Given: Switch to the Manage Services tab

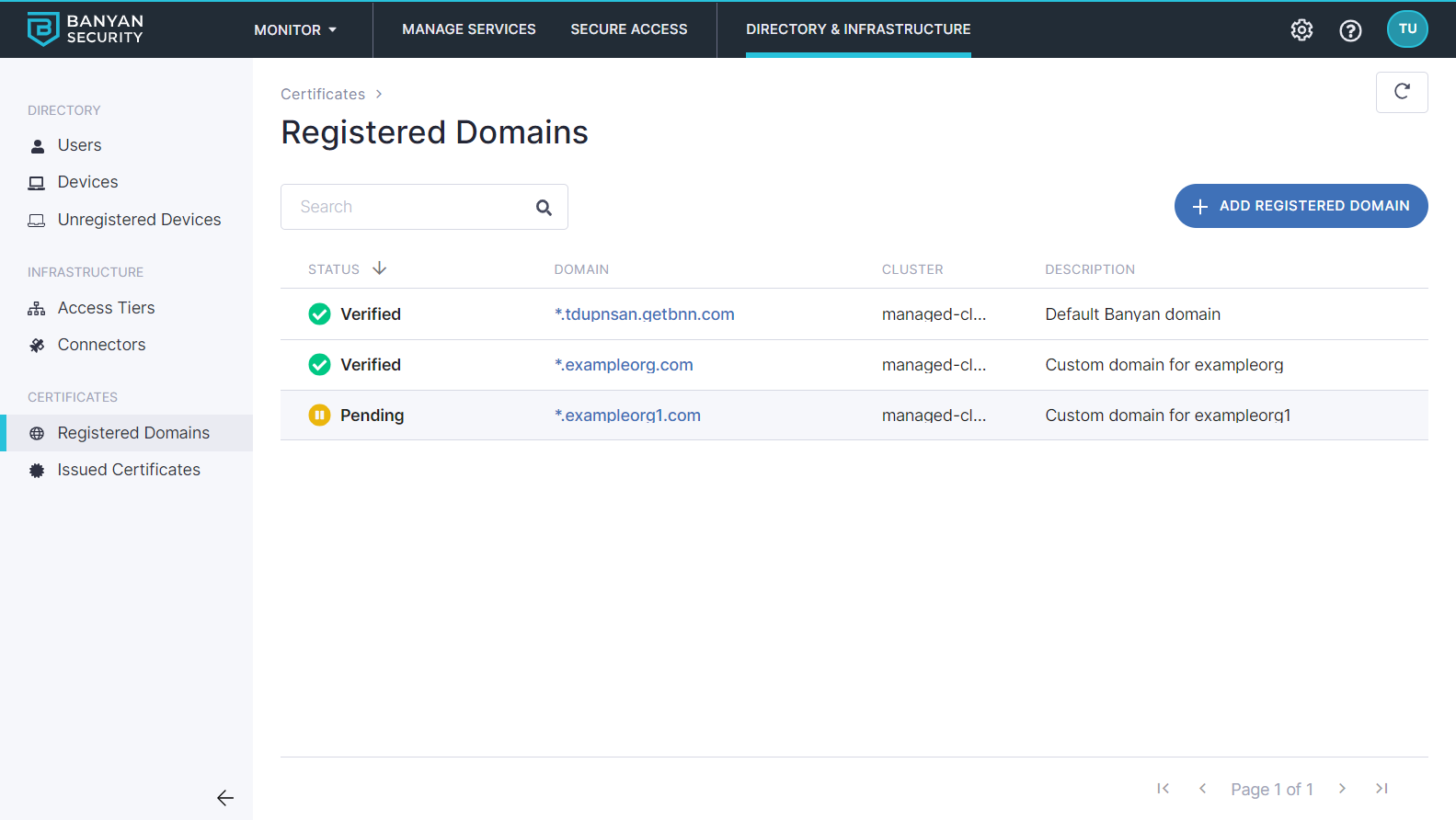Looking at the screenshot, I should (469, 29).
